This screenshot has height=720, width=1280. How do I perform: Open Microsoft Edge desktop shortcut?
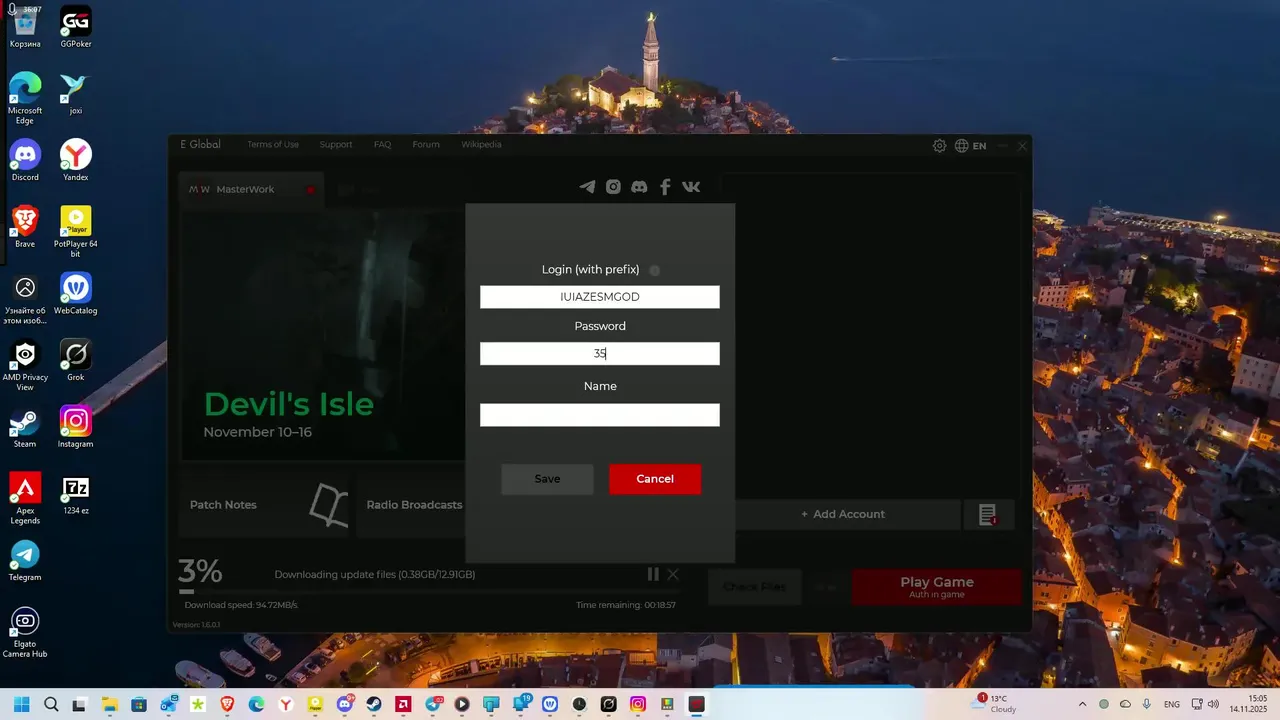25,99
